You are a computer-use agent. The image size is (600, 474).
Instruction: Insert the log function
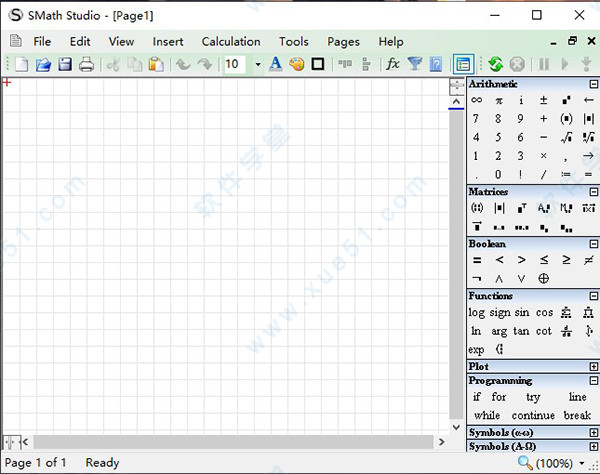(476, 313)
